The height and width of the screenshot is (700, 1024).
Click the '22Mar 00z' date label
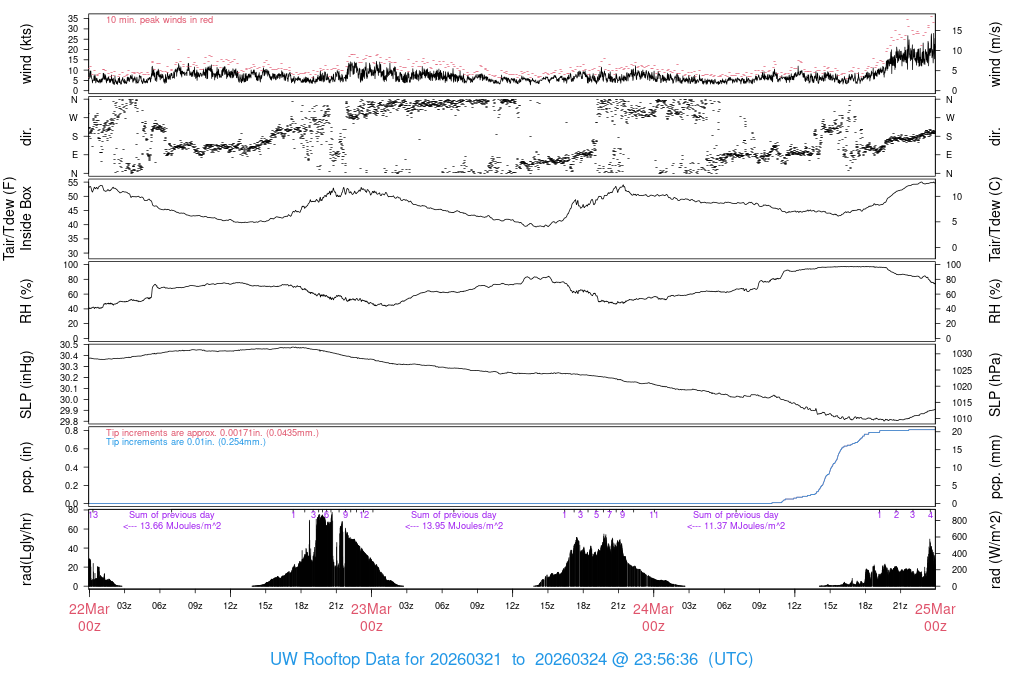(89, 617)
